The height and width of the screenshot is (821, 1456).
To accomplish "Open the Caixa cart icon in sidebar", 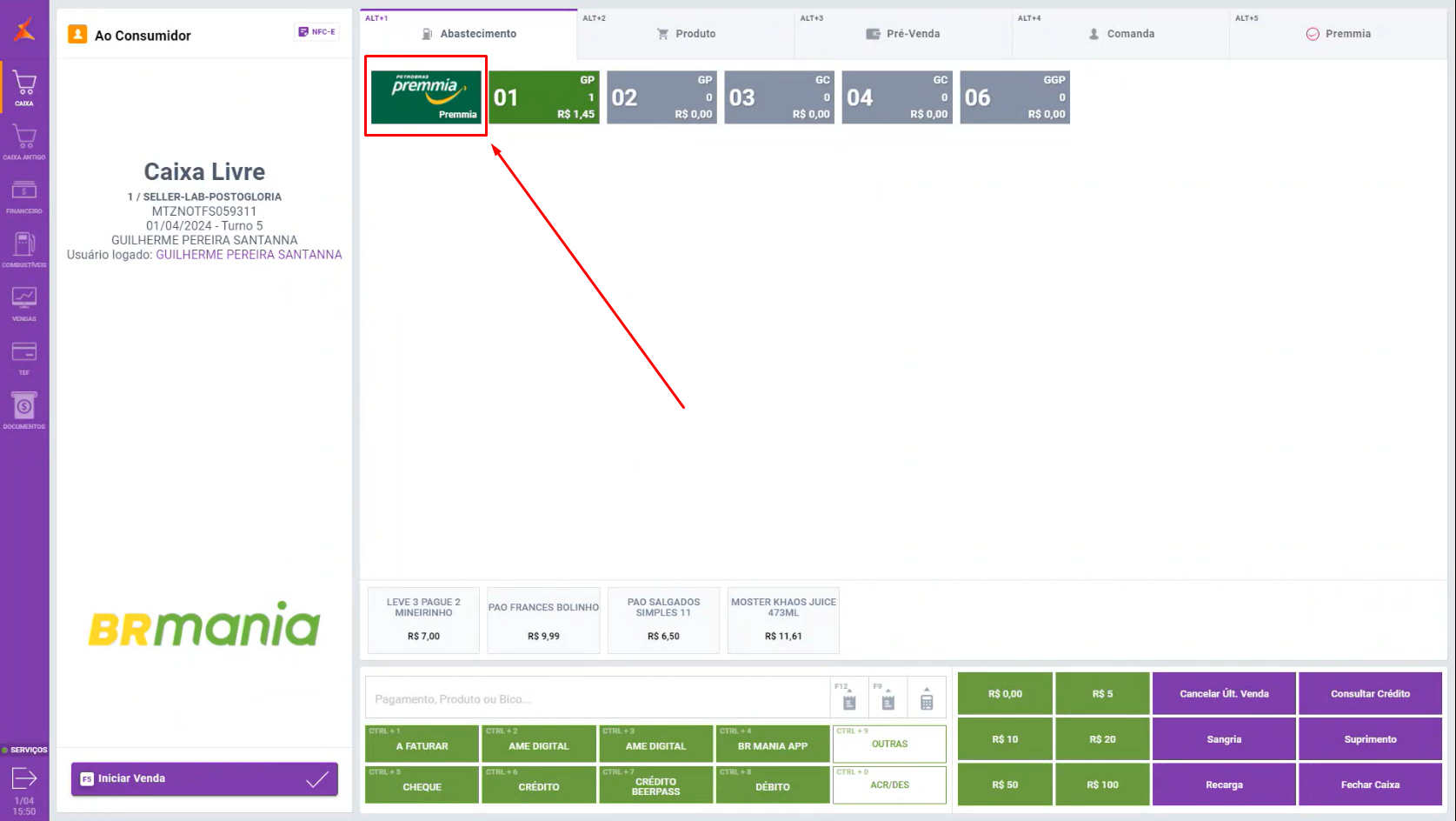I will click(x=24, y=88).
